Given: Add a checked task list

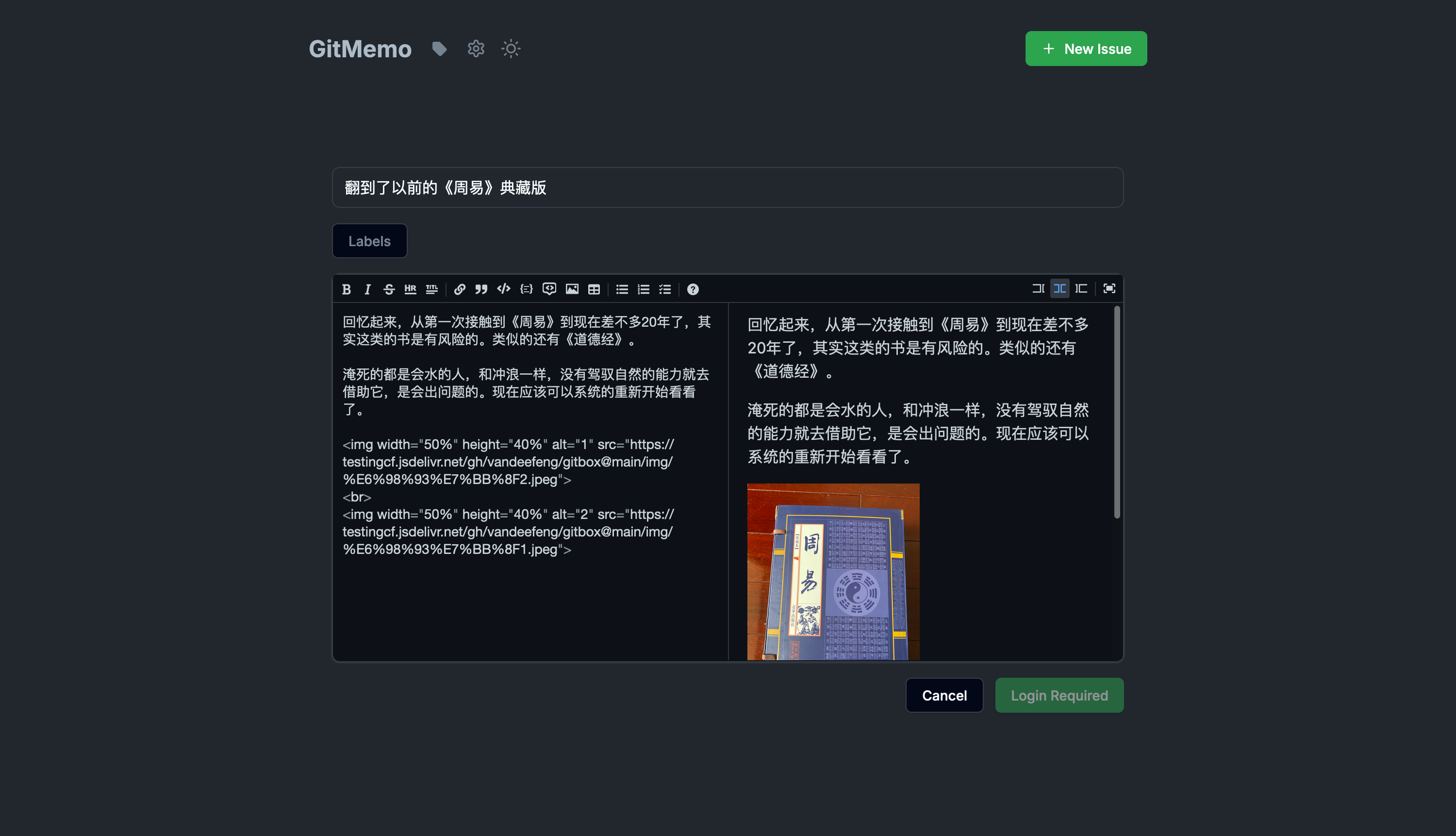Looking at the screenshot, I should tap(665, 289).
